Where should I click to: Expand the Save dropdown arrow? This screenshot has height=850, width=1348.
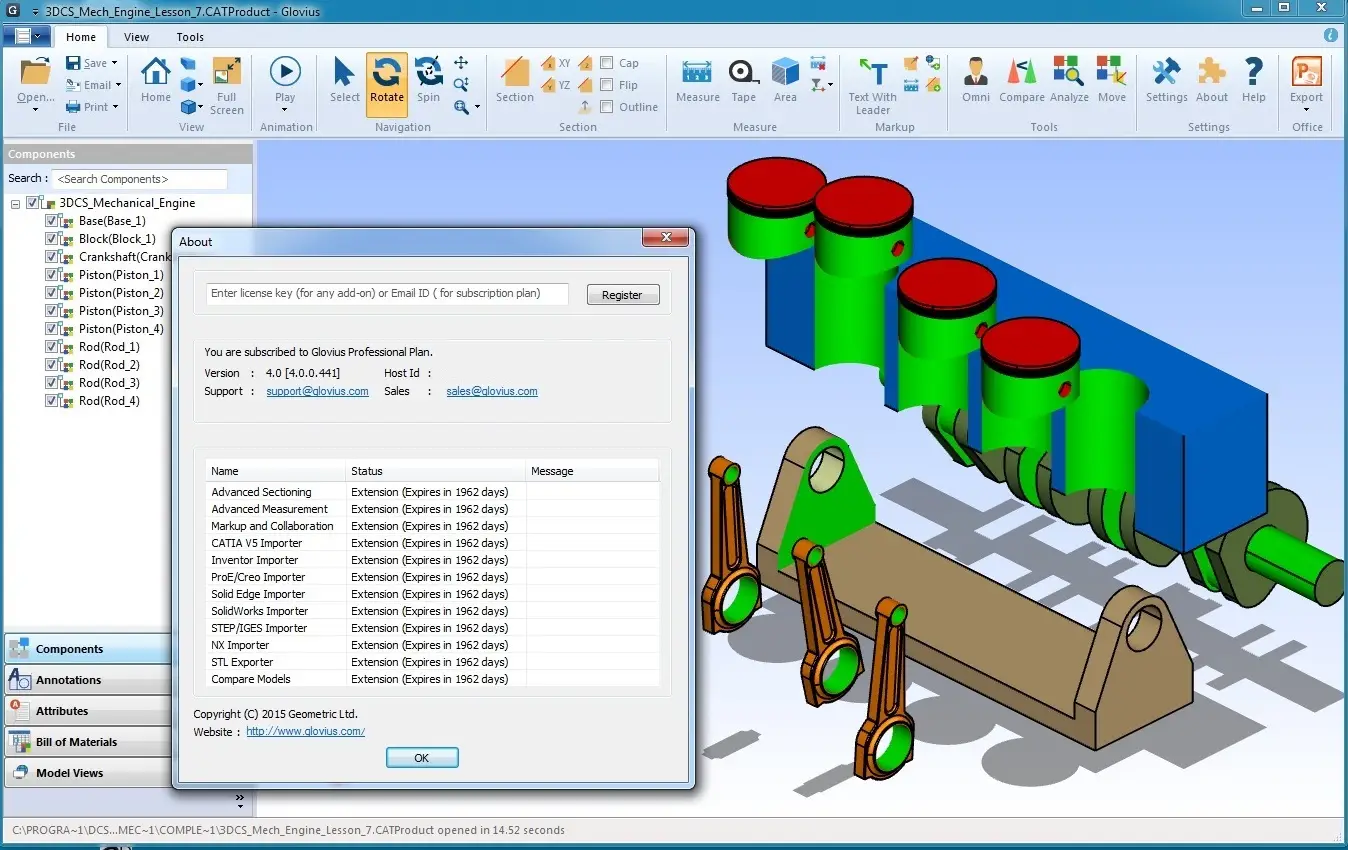[114, 63]
